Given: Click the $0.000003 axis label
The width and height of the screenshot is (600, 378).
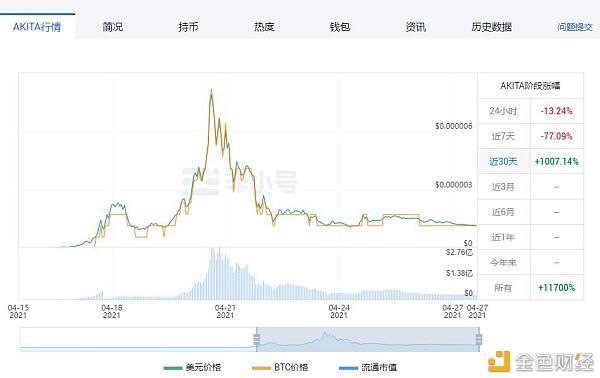Looking at the screenshot, I should click(x=454, y=185).
